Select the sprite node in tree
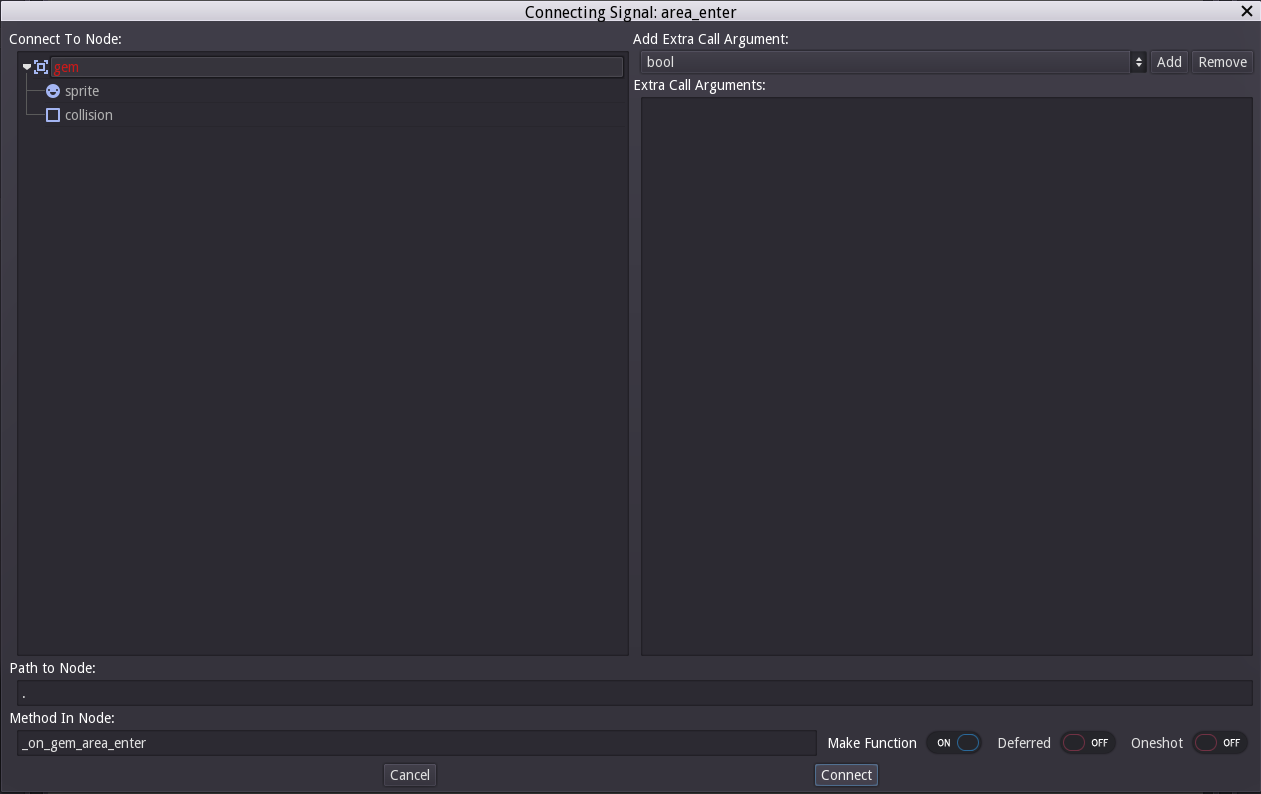This screenshot has height=794, width=1261. click(82, 91)
